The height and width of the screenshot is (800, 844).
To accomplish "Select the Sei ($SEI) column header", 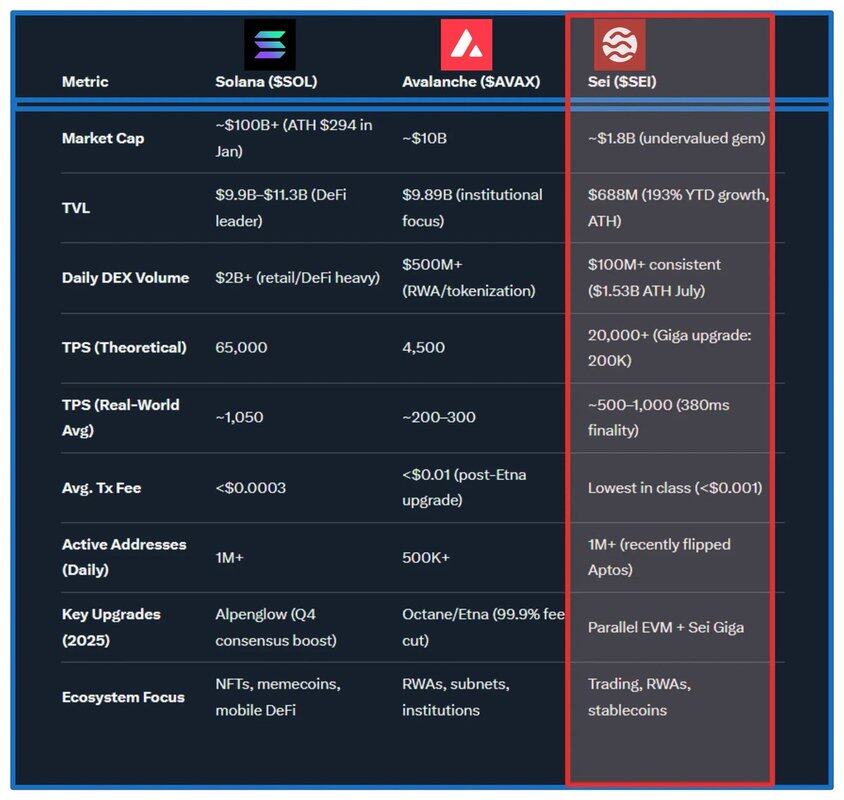I will point(622,82).
